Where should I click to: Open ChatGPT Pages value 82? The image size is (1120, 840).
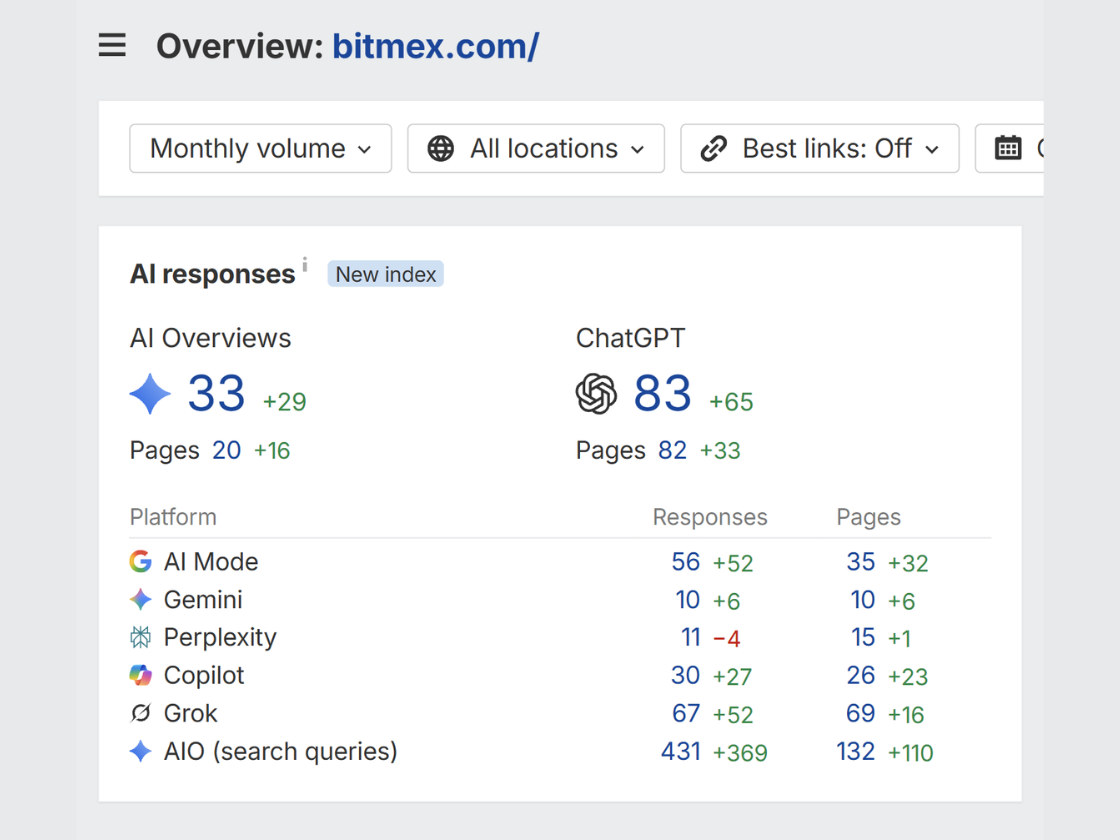pos(672,450)
